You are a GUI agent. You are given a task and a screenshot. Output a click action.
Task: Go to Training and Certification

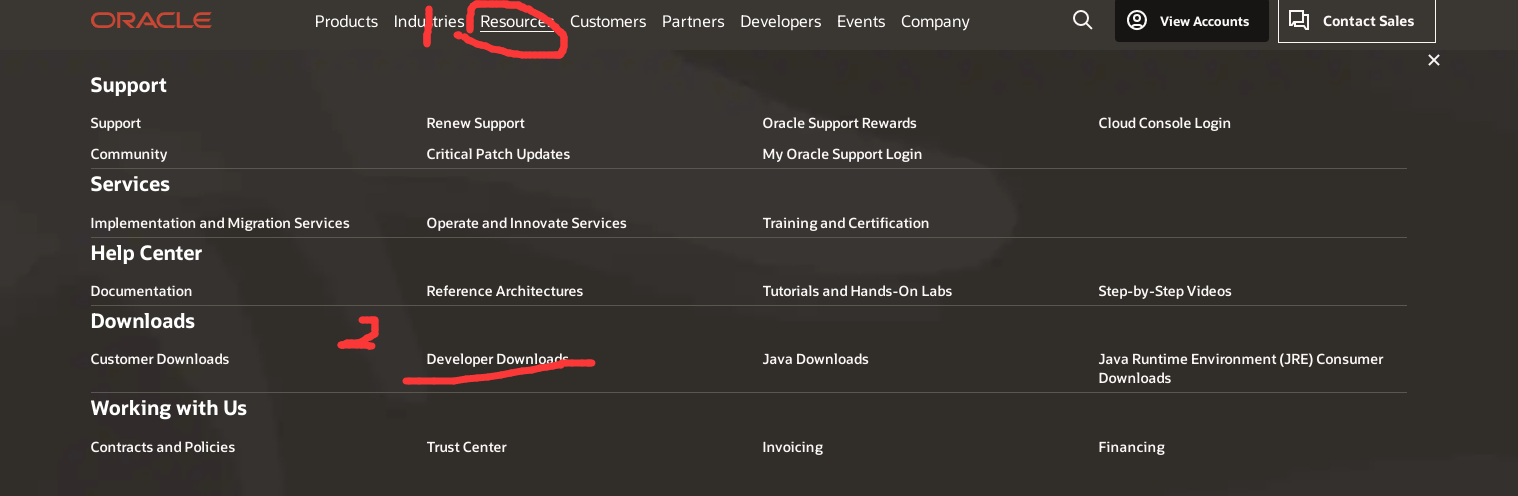(x=846, y=223)
